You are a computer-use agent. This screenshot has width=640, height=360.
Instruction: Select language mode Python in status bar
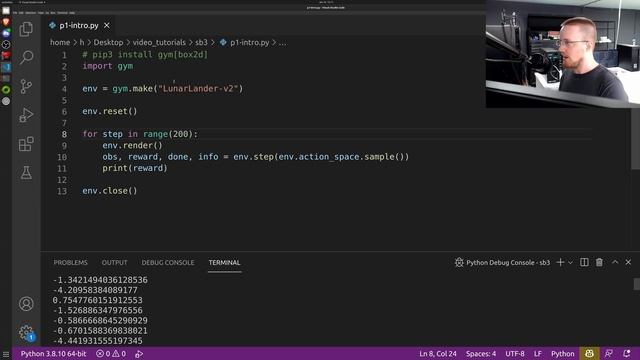562,353
